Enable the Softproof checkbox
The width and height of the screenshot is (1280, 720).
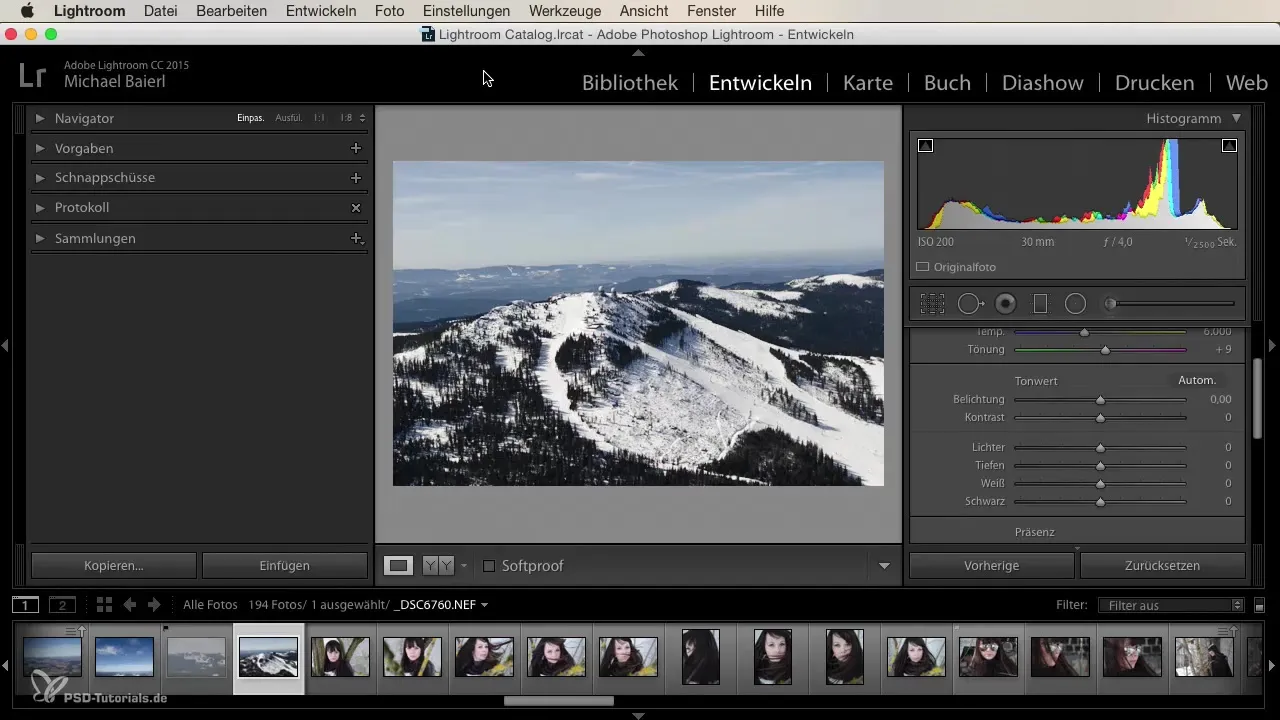point(489,566)
